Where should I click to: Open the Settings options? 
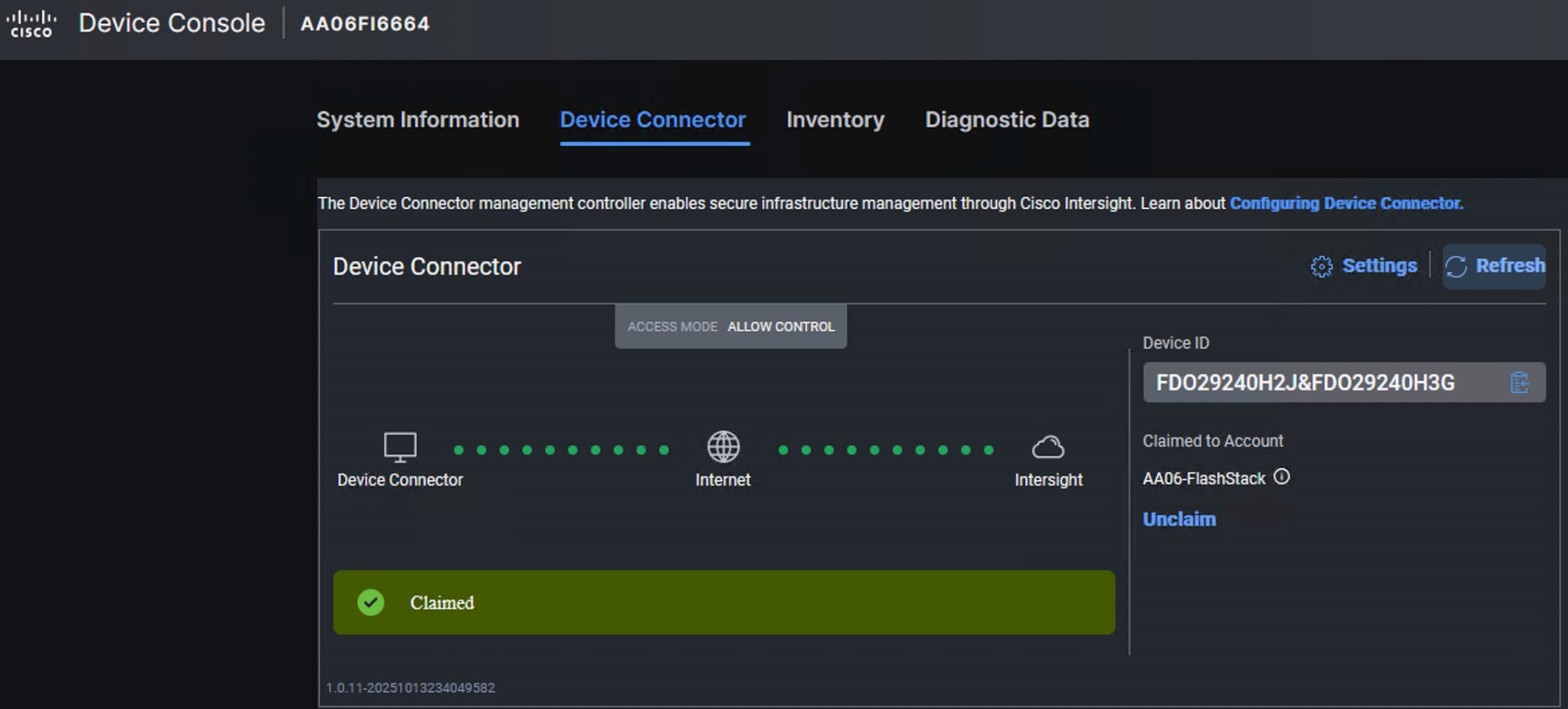(x=1378, y=266)
